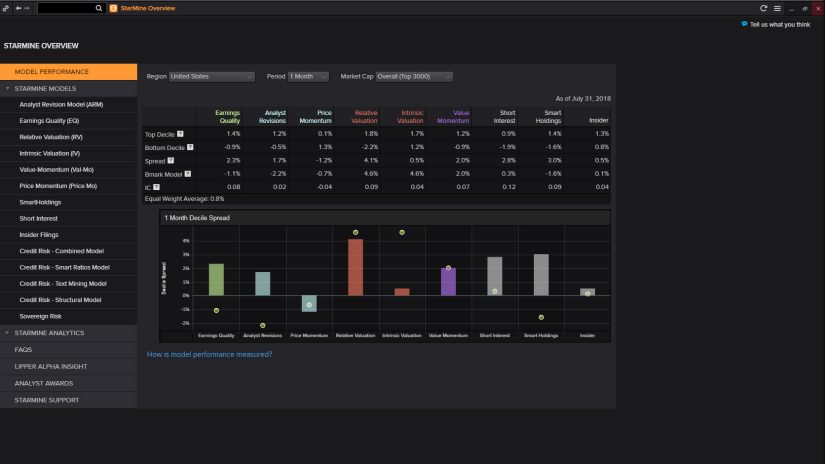Click the Tell us what you think link
Image resolution: width=825 pixels, height=464 pixels.
coord(780,24)
